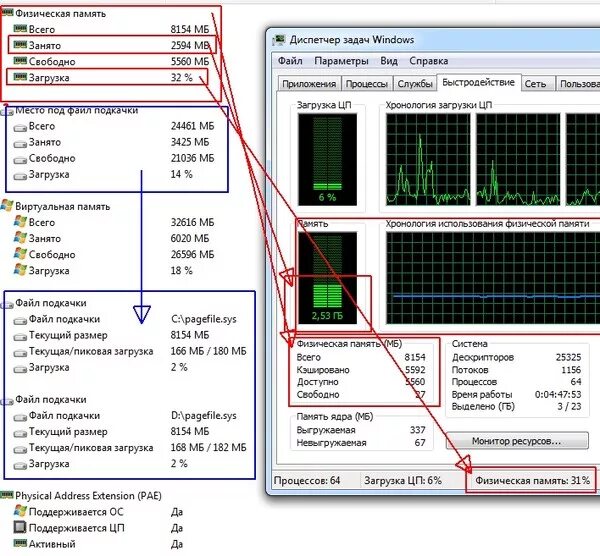The width and height of the screenshot is (600, 556).
Task: Open the Вид menu
Action: (x=389, y=61)
